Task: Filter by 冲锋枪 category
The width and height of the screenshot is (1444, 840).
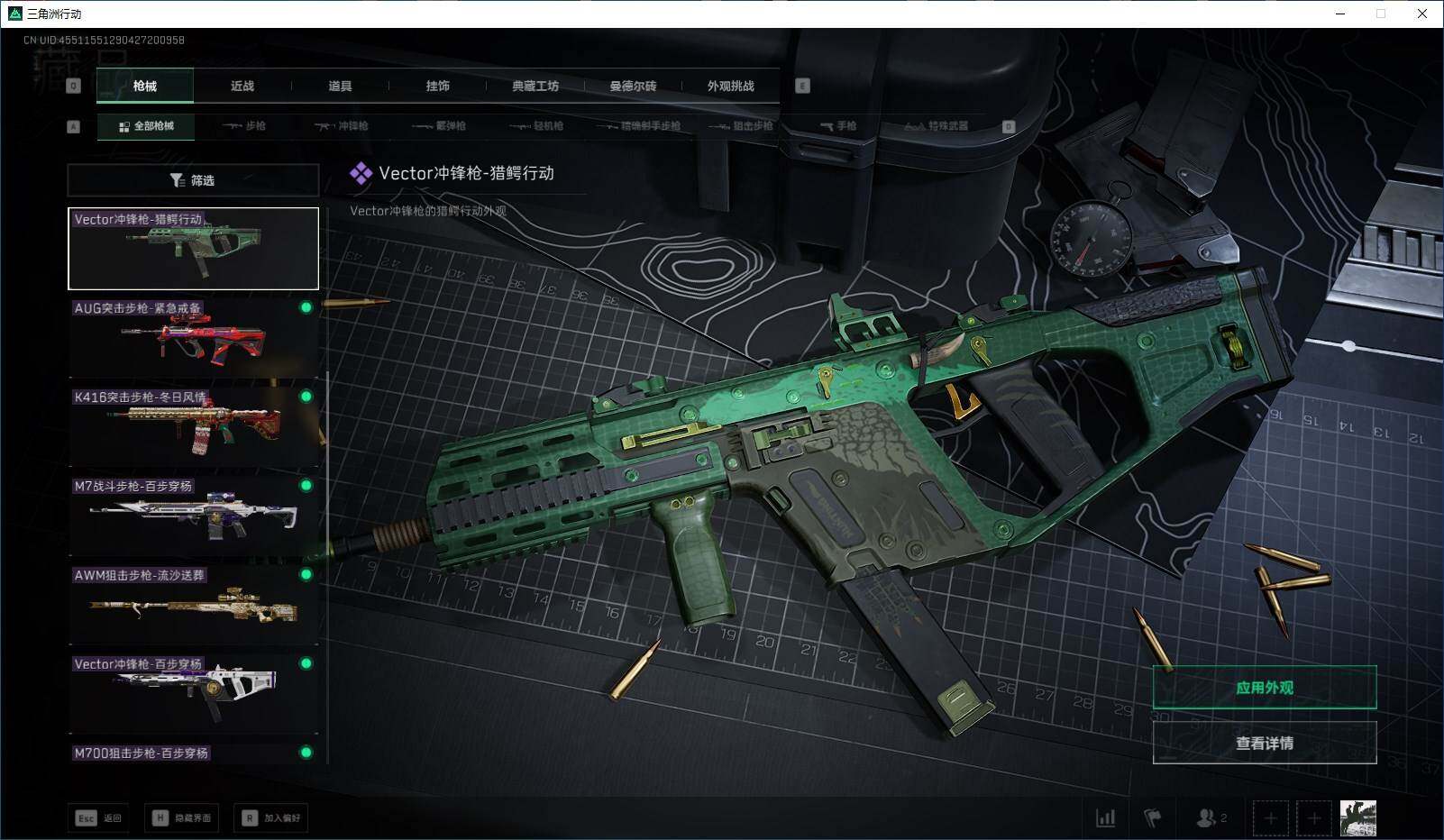Action: 341,126
